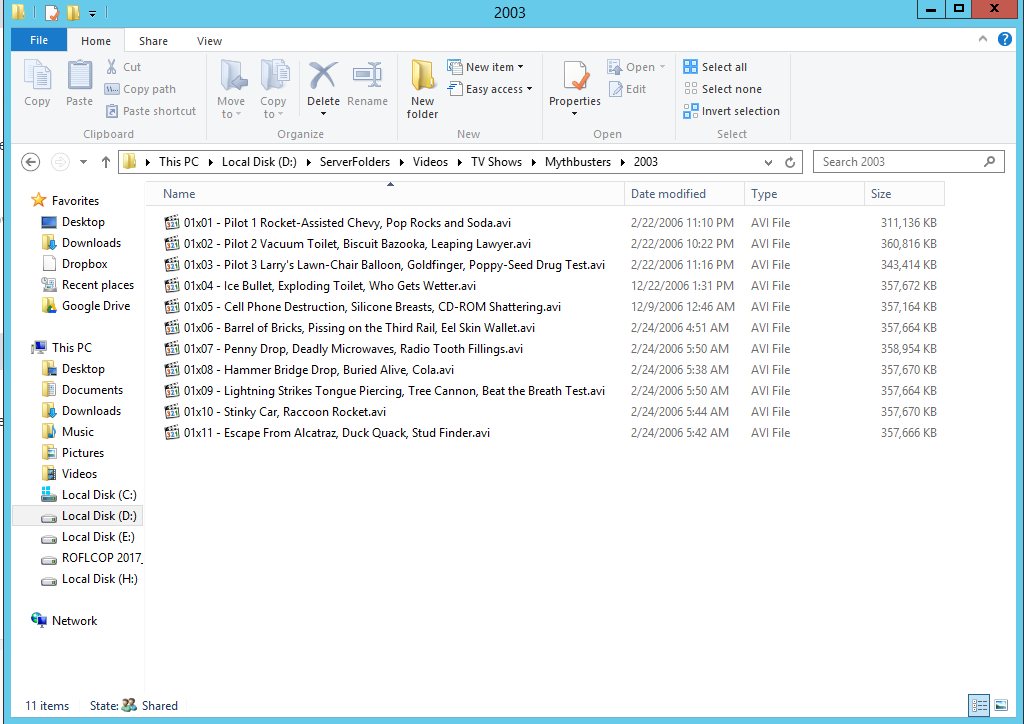
Task: Switch to the View ribbon tab
Action: click(x=209, y=41)
